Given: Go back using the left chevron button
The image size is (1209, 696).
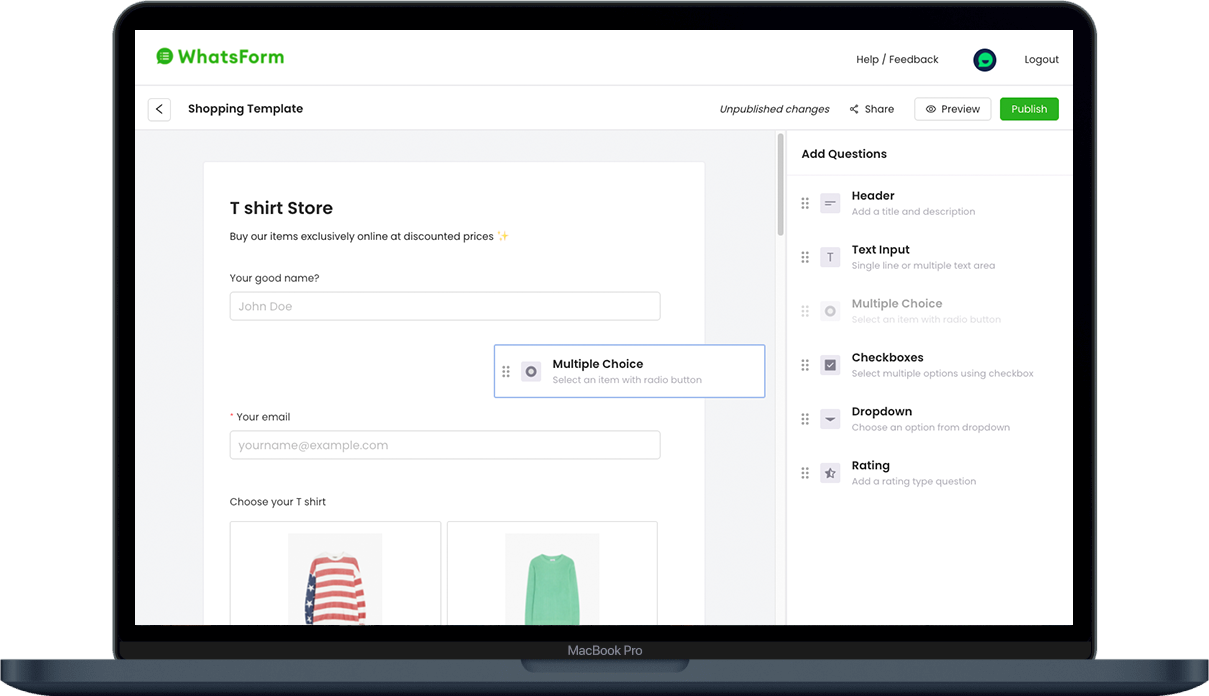Looking at the screenshot, I should coord(159,109).
